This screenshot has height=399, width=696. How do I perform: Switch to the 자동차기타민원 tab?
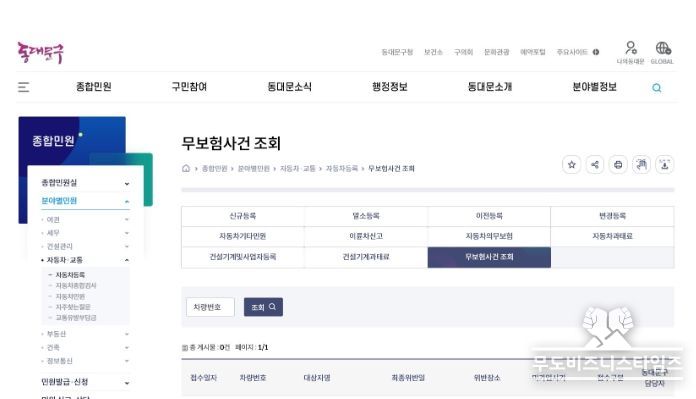click(243, 237)
